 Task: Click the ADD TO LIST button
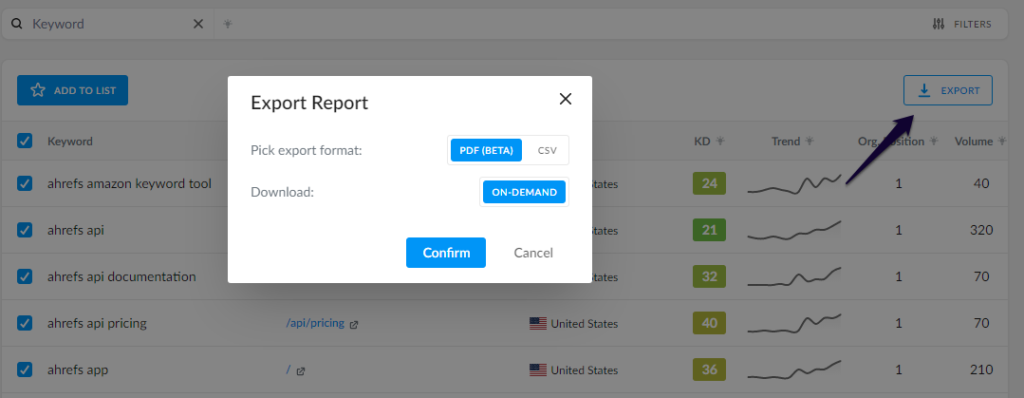click(x=72, y=90)
